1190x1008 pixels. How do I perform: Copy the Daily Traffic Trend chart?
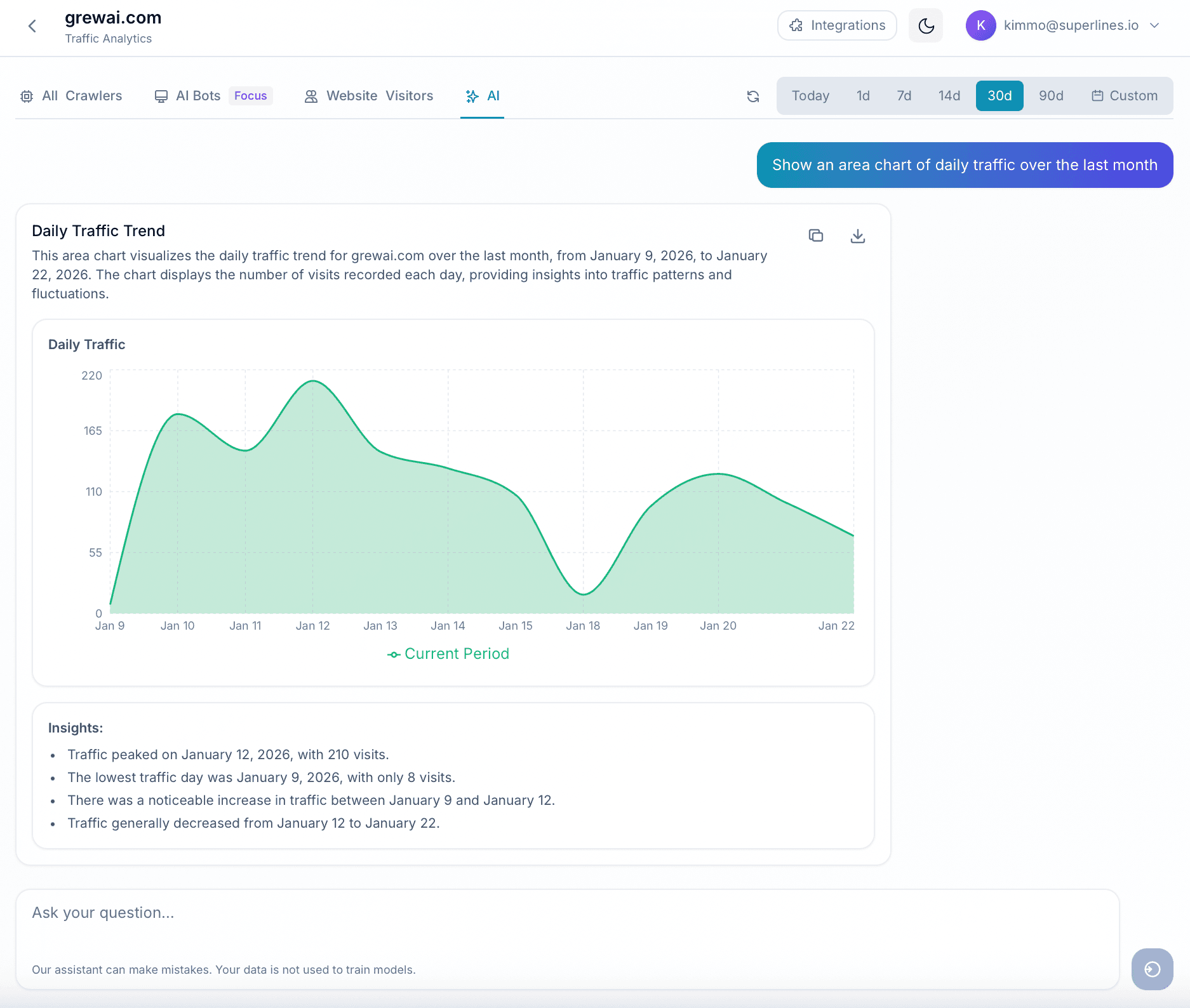click(x=816, y=235)
